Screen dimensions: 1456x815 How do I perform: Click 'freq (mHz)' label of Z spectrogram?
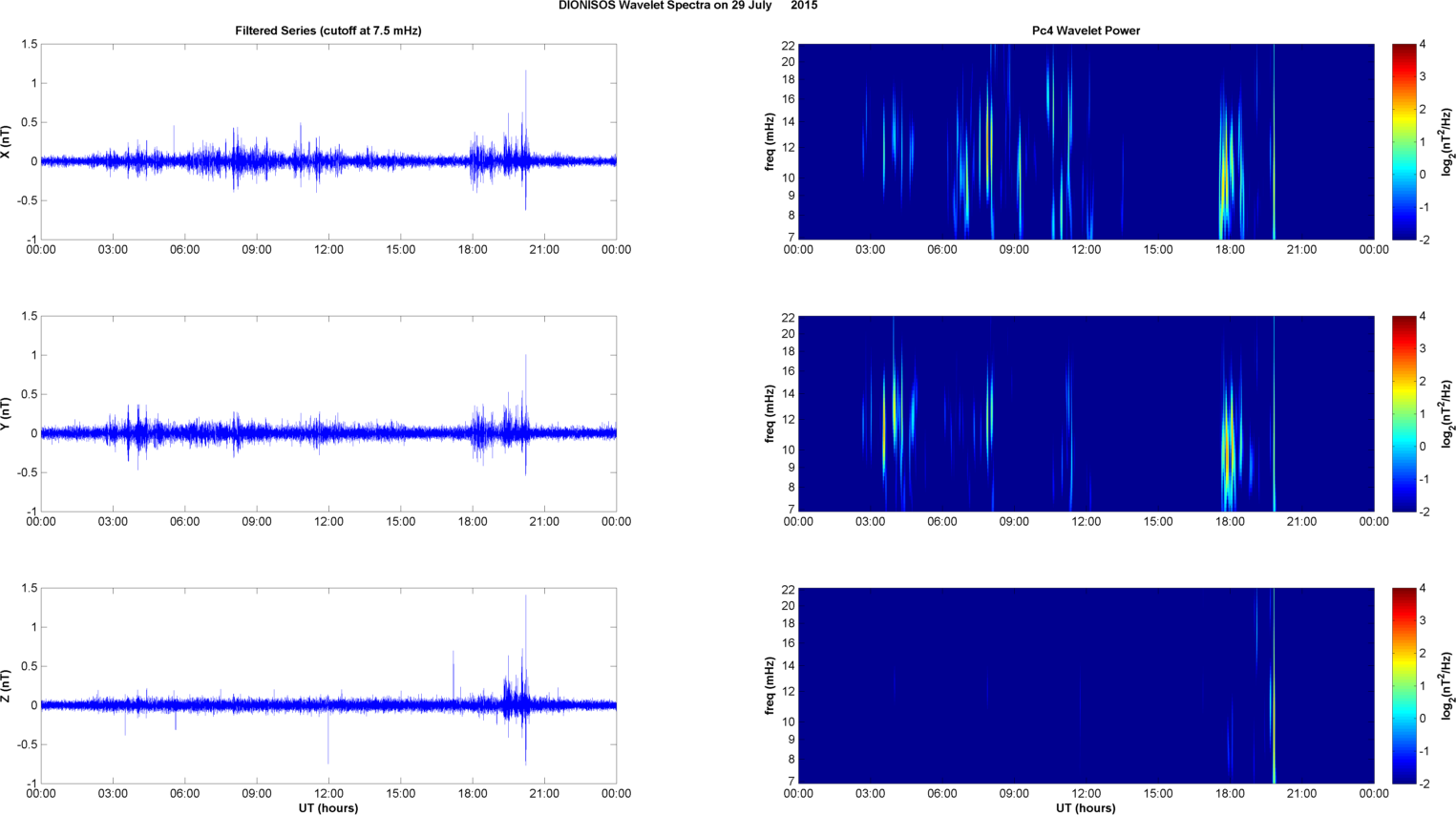click(770, 685)
